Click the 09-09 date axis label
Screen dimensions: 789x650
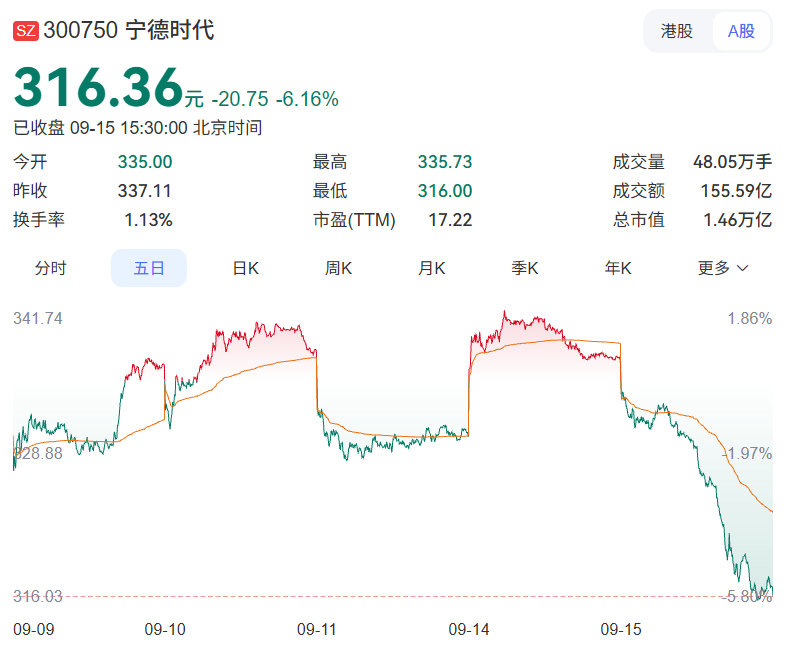coord(34,629)
